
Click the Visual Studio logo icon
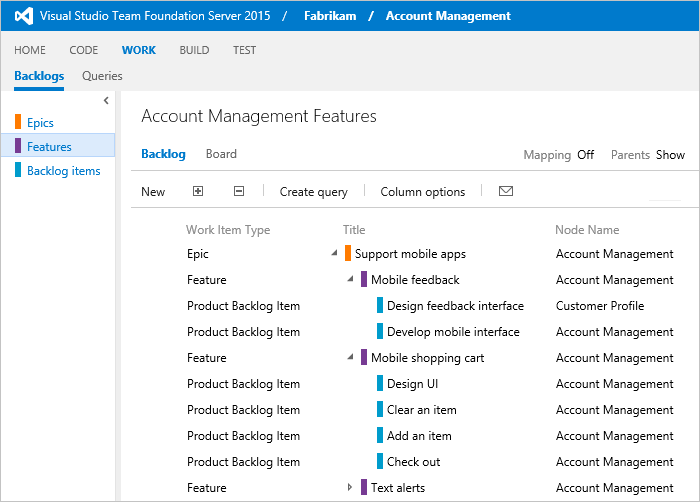pos(24,16)
